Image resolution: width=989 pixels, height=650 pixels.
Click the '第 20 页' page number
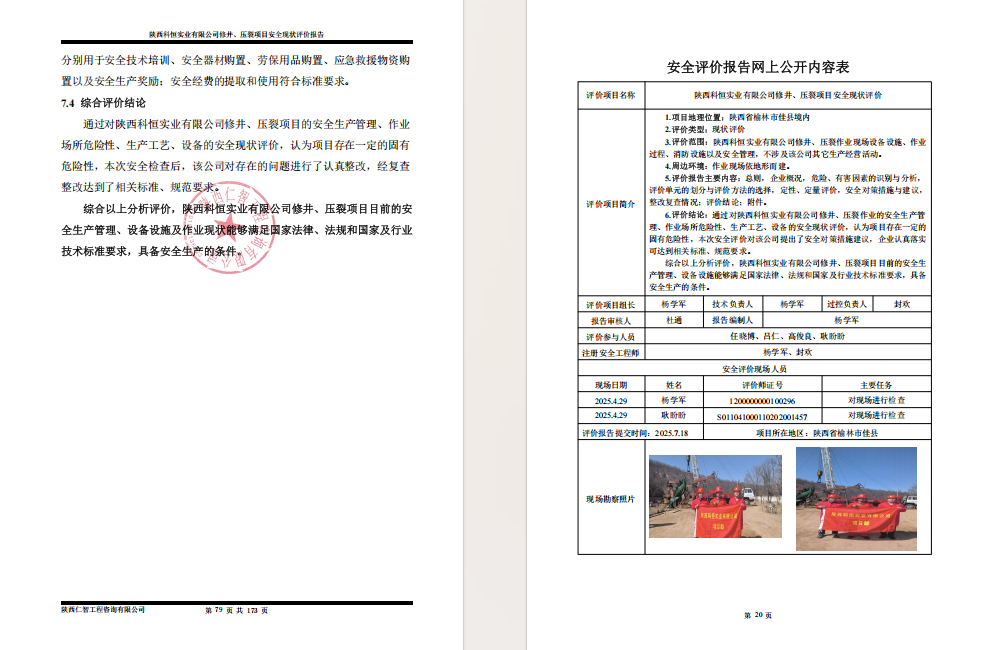point(757,615)
